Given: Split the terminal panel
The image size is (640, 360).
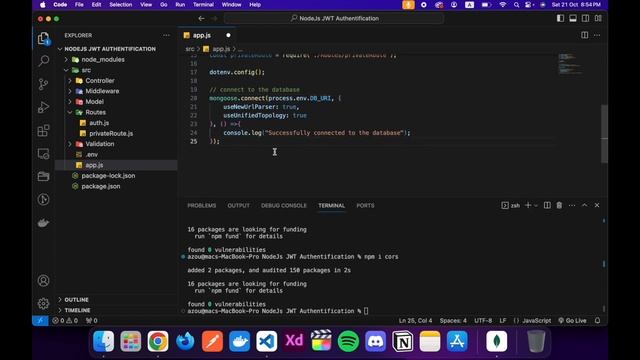Looking at the screenshot, I should pyautogui.click(x=547, y=205).
